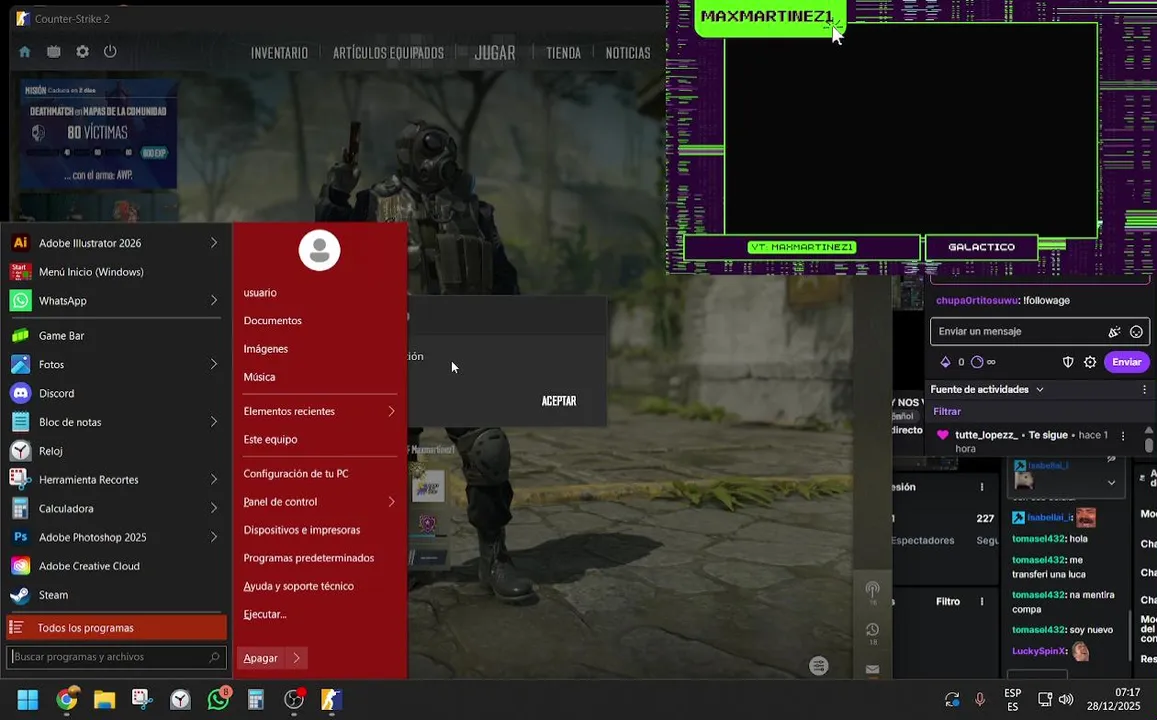Launch Game Bar from Start menu

(114, 336)
